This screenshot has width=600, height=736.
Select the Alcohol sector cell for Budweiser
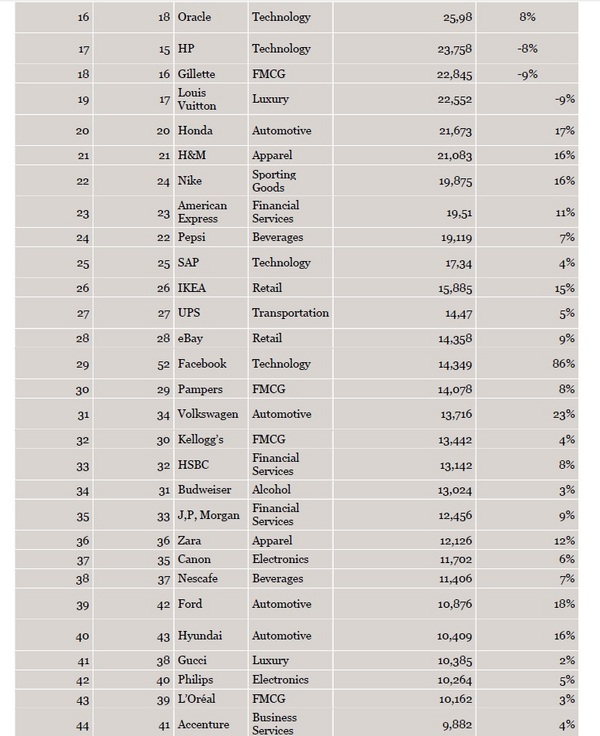tap(272, 490)
